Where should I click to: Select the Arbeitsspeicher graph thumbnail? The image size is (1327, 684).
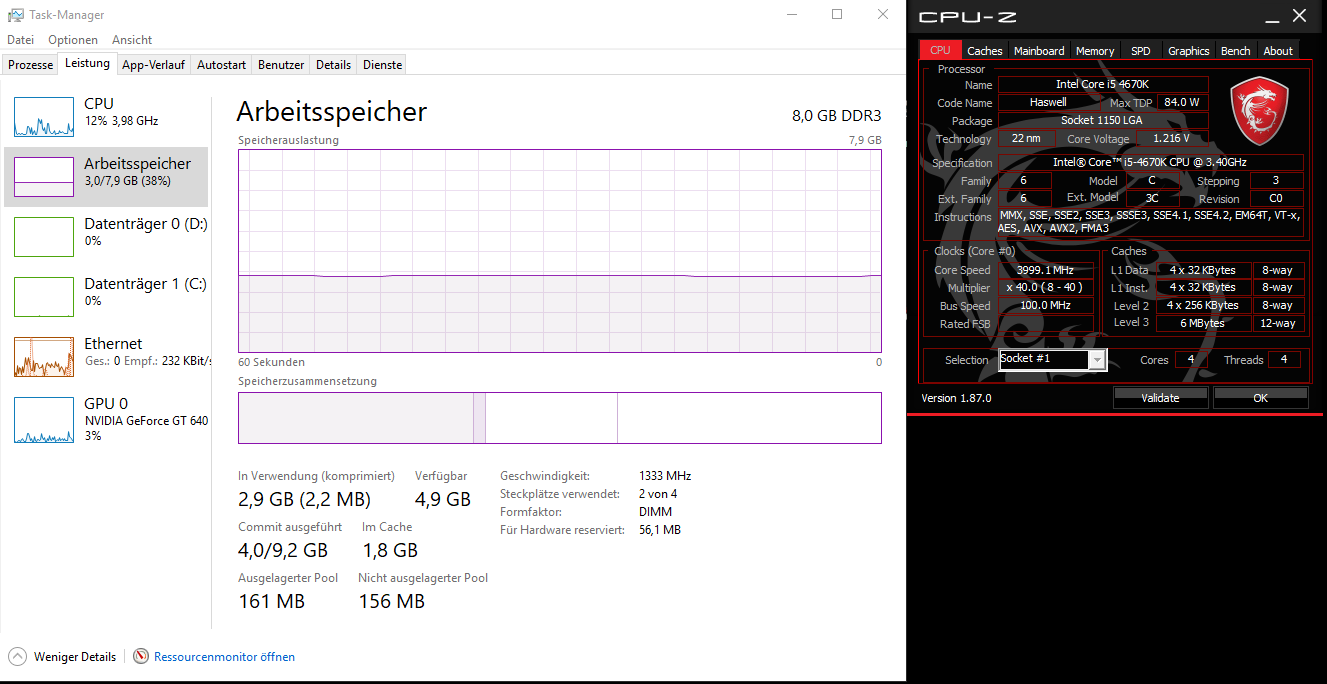tap(44, 177)
